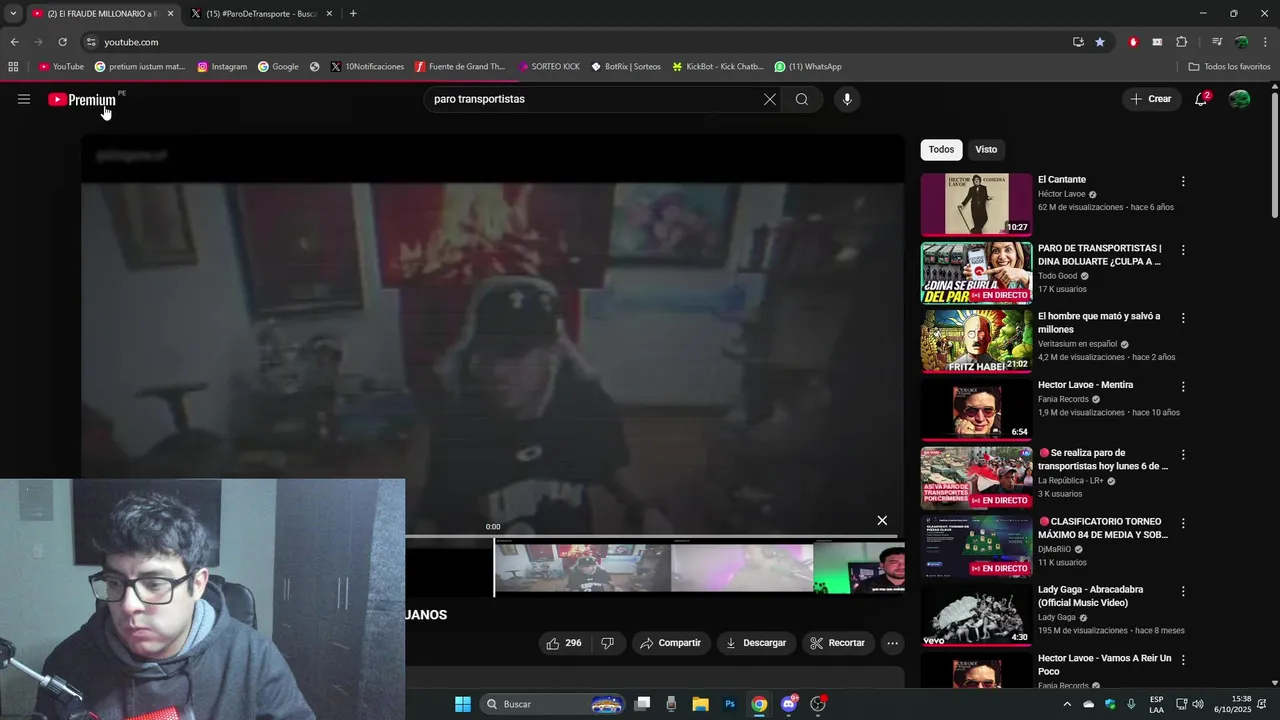1280x720 pixels.
Task: Open Chrome media controls icon
Action: click(1217, 42)
